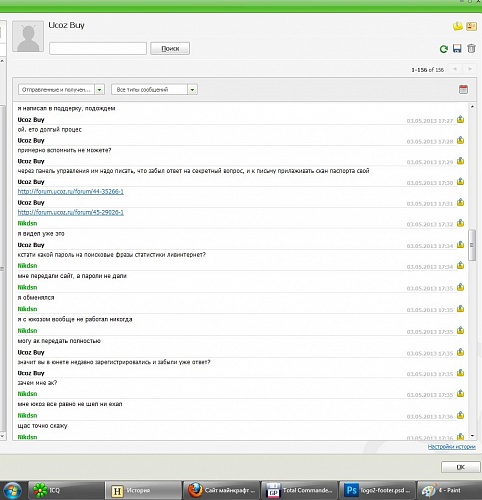Click the message list scrollbar thumb
Image resolution: width=482 pixels, height=500 pixels.
click(x=472, y=245)
